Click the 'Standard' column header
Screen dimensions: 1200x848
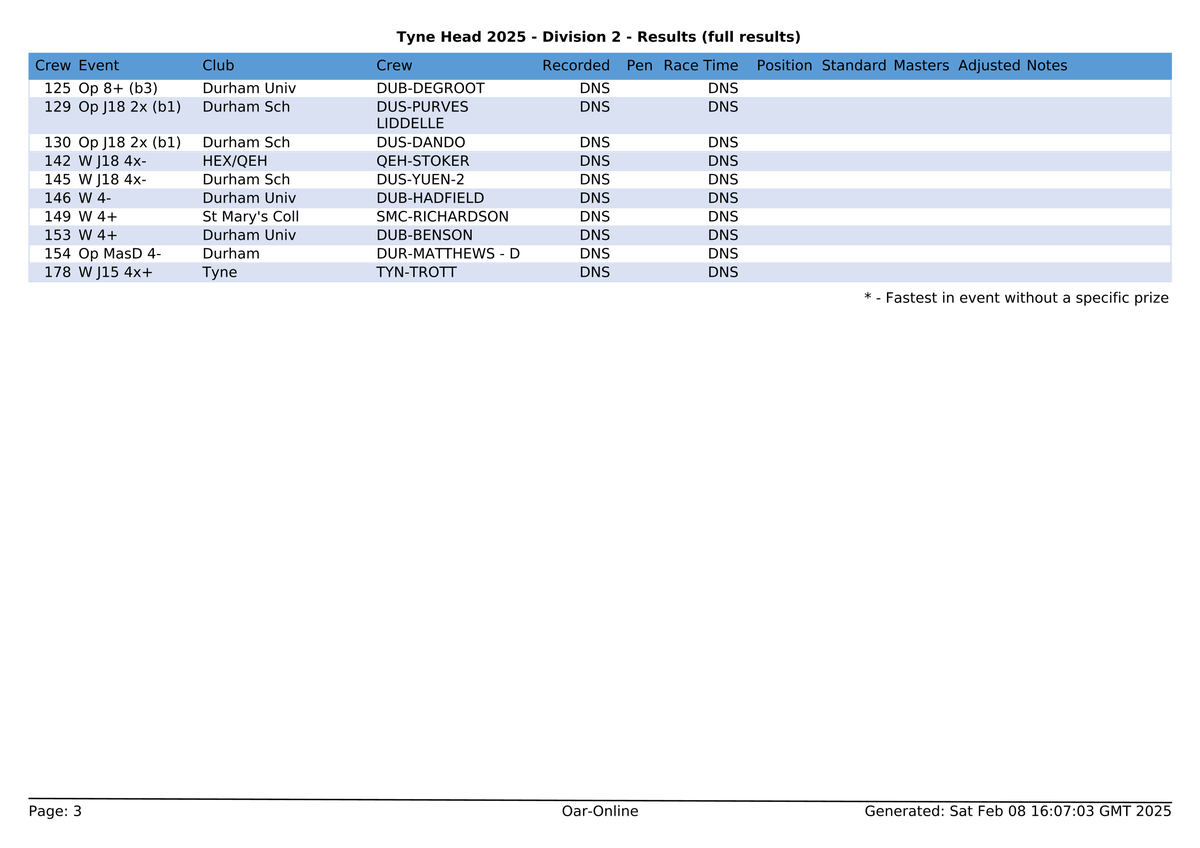coord(854,66)
